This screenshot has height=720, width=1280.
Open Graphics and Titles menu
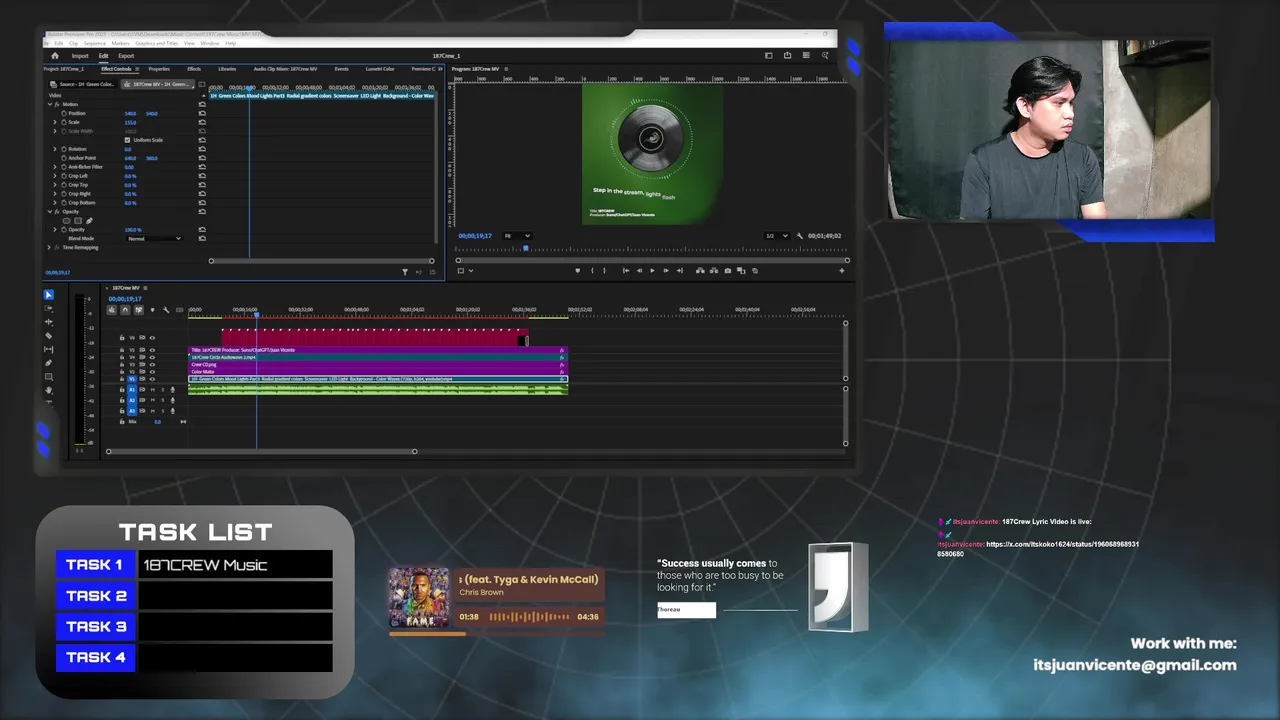pos(156,43)
